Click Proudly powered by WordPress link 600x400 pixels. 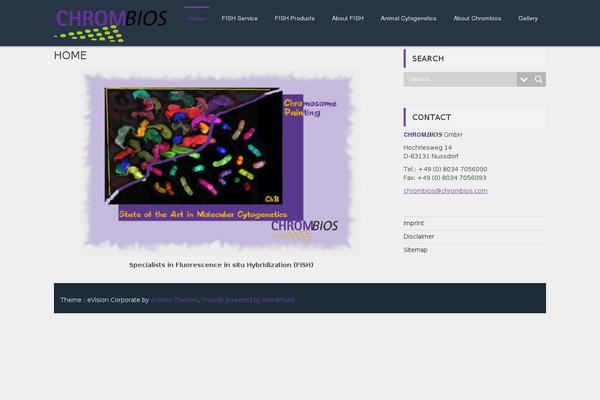click(248, 300)
